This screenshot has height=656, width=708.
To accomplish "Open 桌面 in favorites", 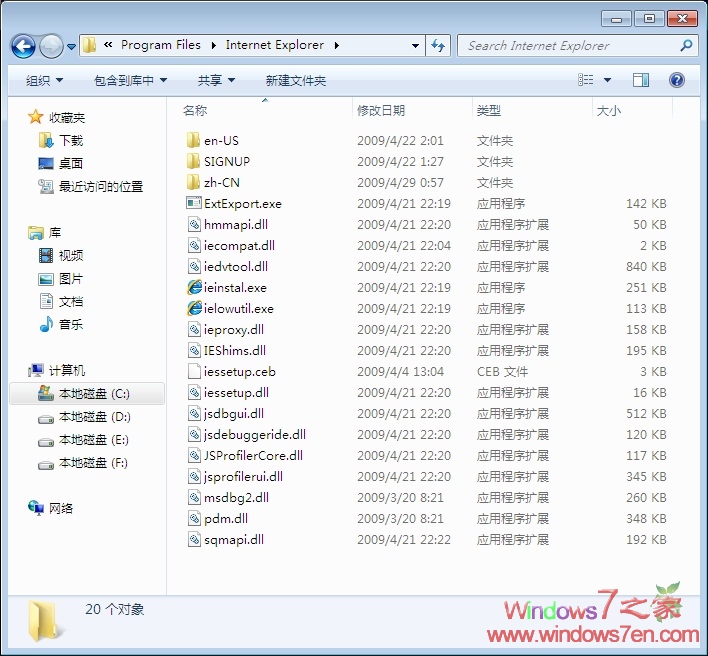I will pos(71,163).
